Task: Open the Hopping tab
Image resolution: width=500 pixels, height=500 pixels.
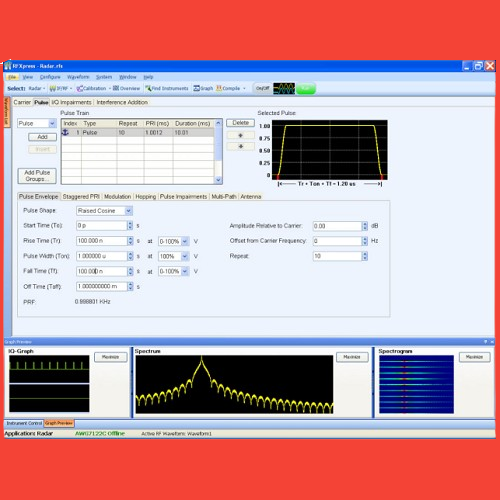Action: pos(145,197)
